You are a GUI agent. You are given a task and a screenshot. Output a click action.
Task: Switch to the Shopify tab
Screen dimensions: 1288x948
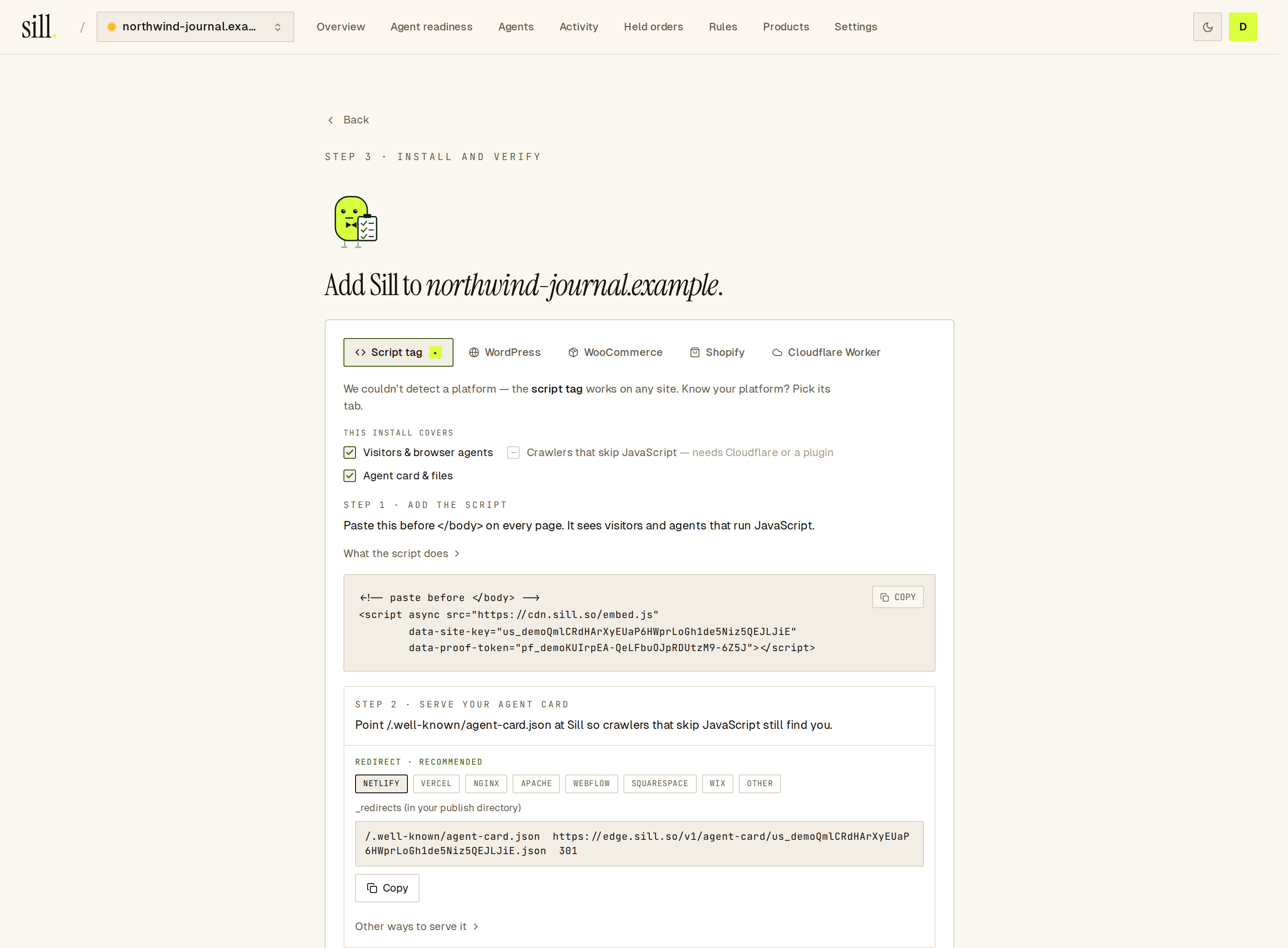(x=717, y=352)
